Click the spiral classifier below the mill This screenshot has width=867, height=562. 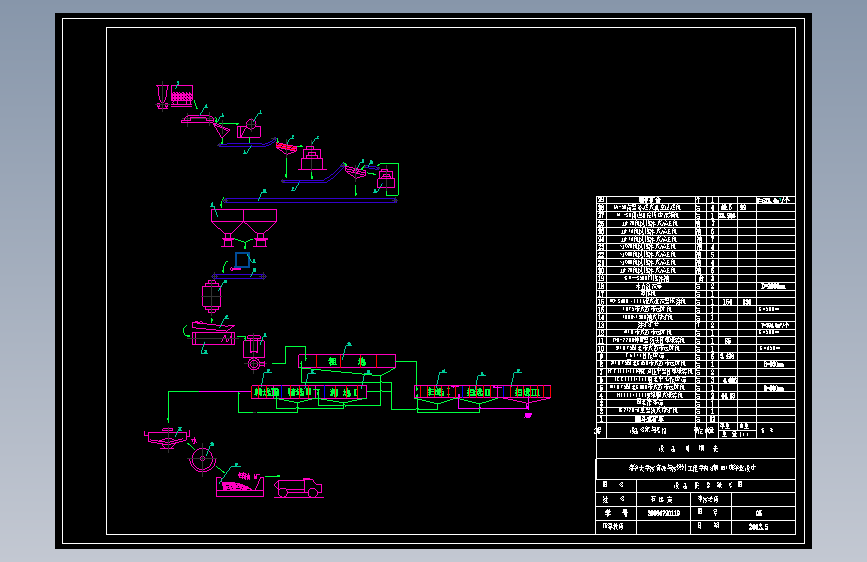(x=213, y=334)
